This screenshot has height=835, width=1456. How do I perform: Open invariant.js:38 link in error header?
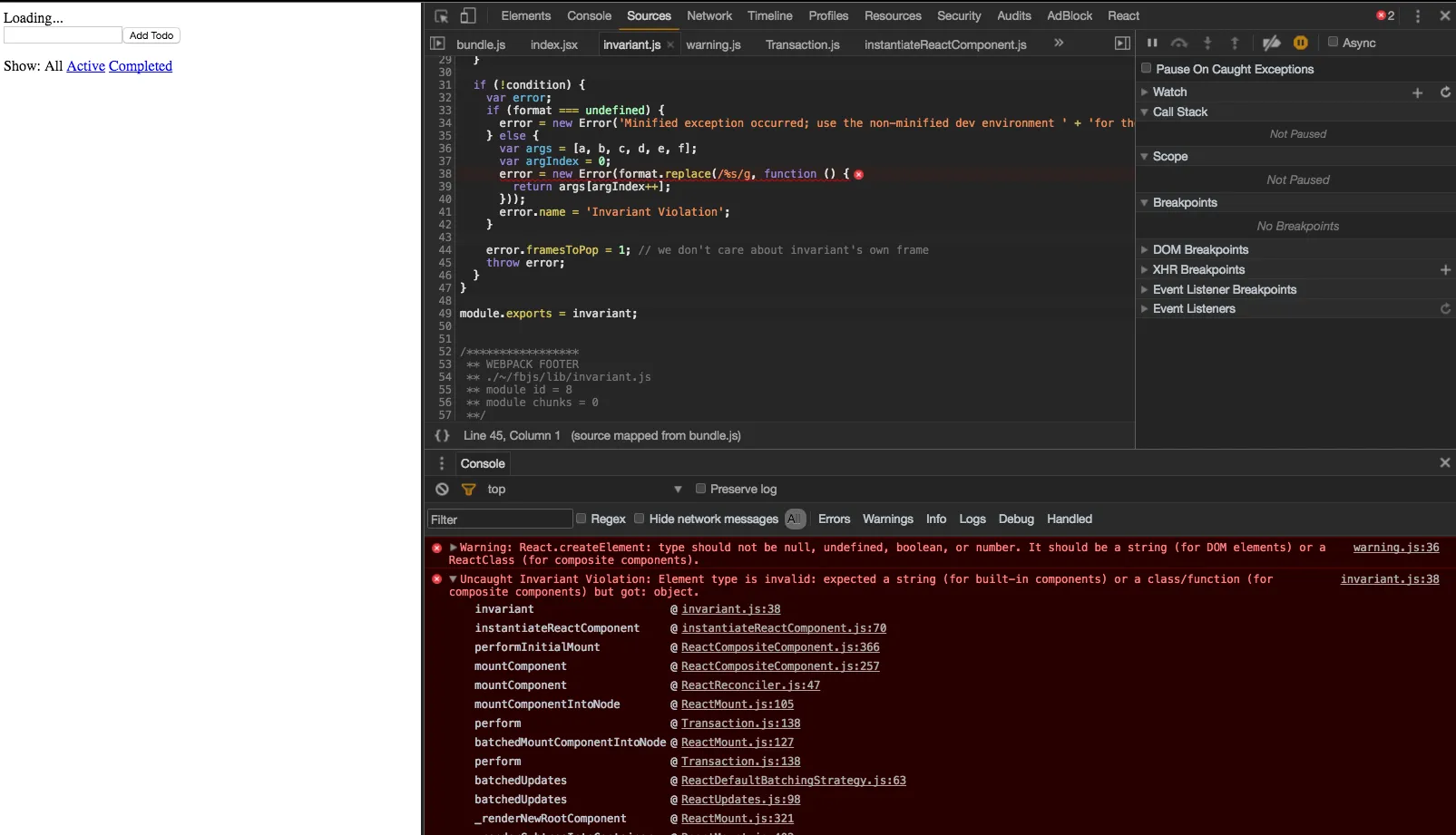pos(1390,579)
